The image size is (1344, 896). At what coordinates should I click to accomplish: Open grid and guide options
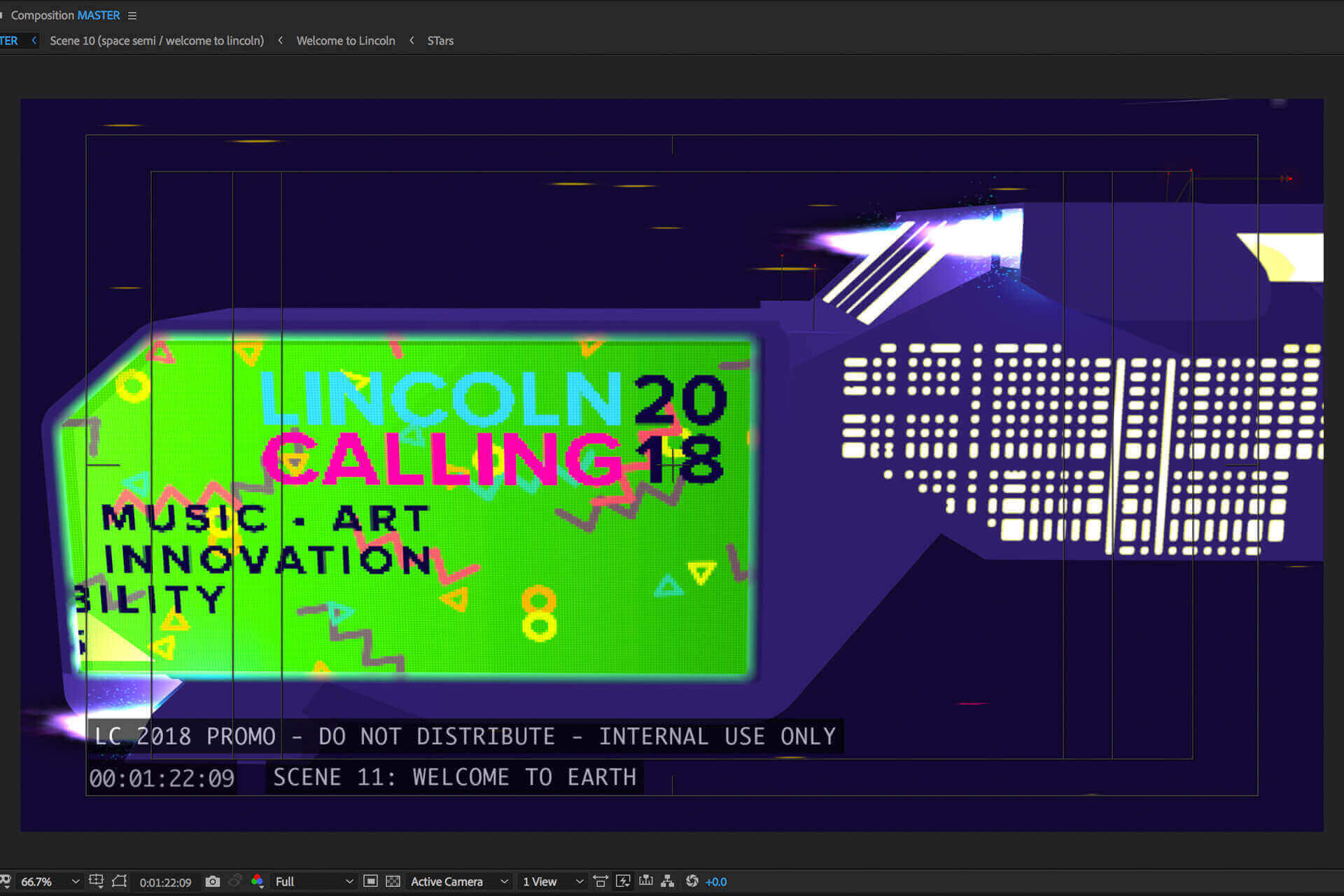[x=97, y=881]
